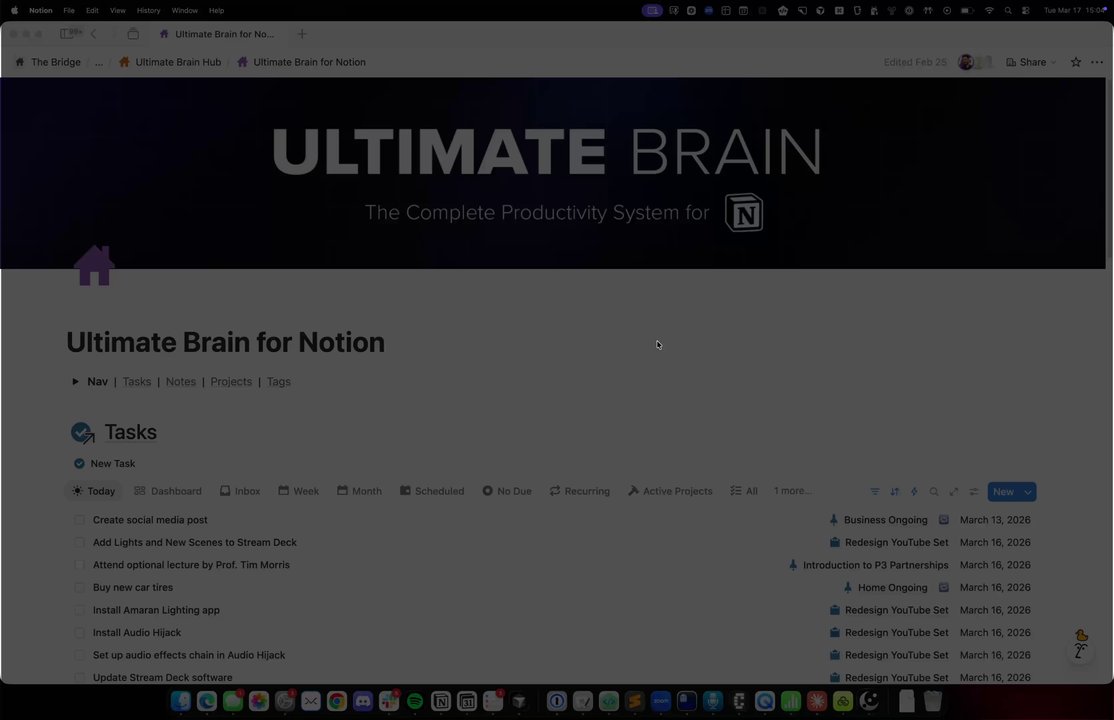Open Spotify in the Dock
The image size is (1114, 720).
coord(415,701)
